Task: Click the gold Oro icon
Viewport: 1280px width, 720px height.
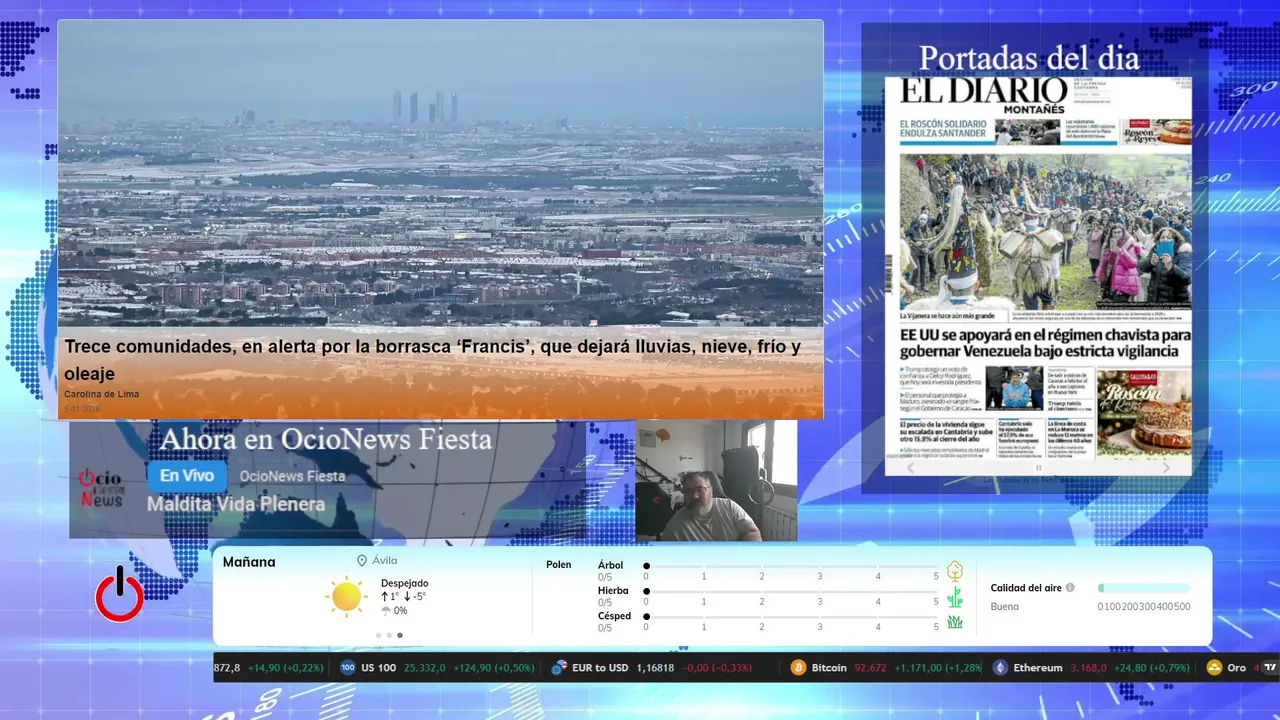Action: coord(1214,667)
